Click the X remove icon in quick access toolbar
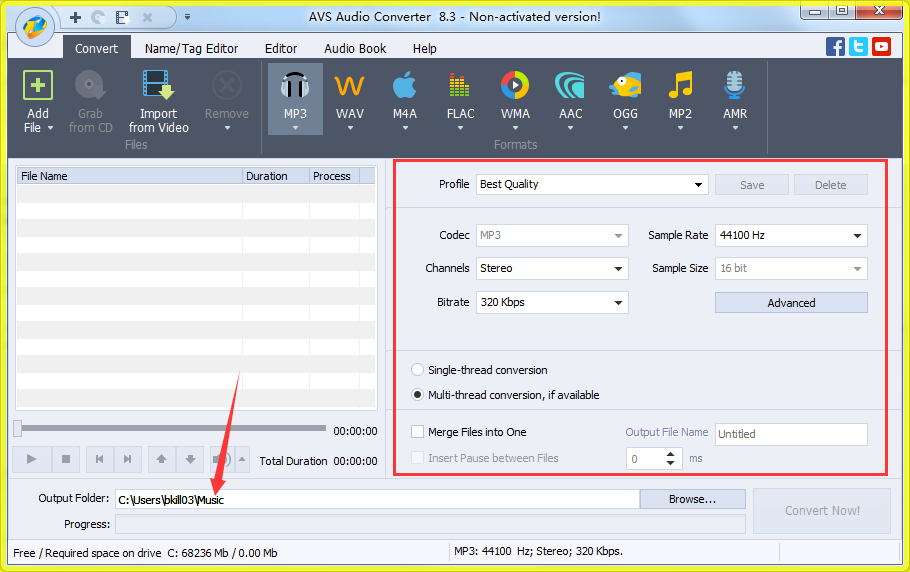The width and height of the screenshot is (910, 572). [147, 17]
